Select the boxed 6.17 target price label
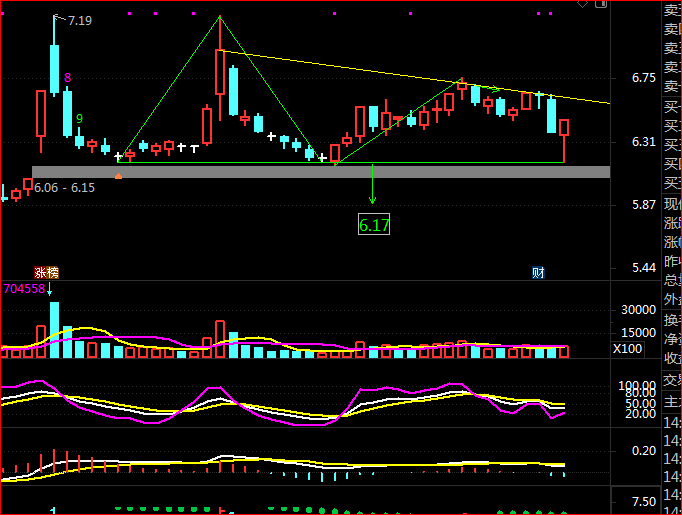The width and height of the screenshot is (682, 515). pos(374,224)
